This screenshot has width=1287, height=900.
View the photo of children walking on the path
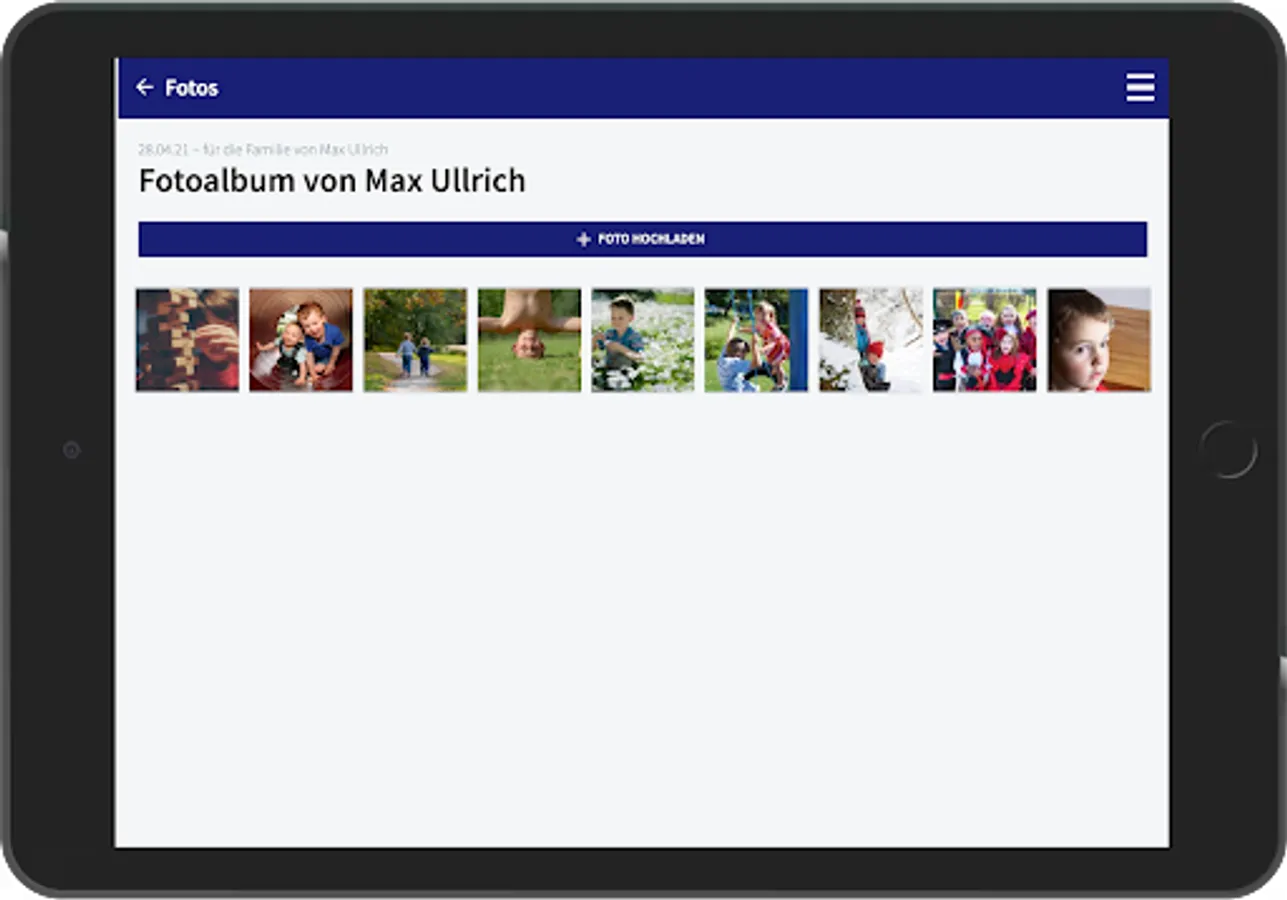coord(415,340)
